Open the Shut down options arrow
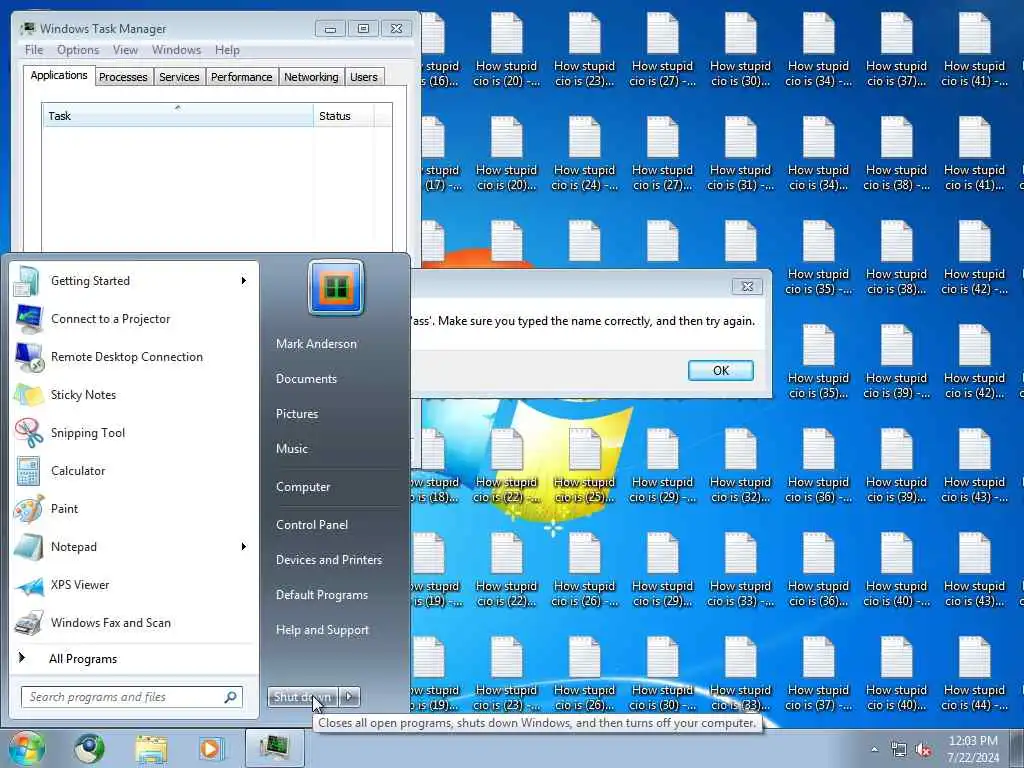The image size is (1024, 768). (349, 697)
